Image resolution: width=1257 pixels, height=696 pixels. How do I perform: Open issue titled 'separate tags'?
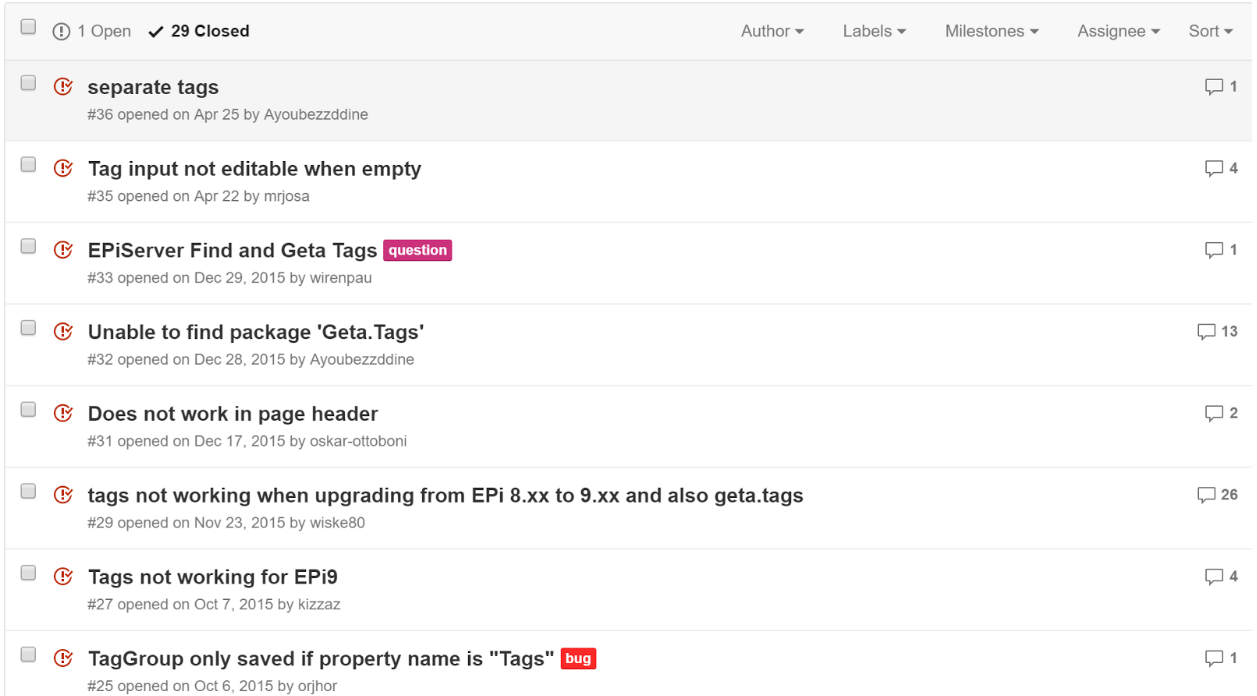click(153, 88)
